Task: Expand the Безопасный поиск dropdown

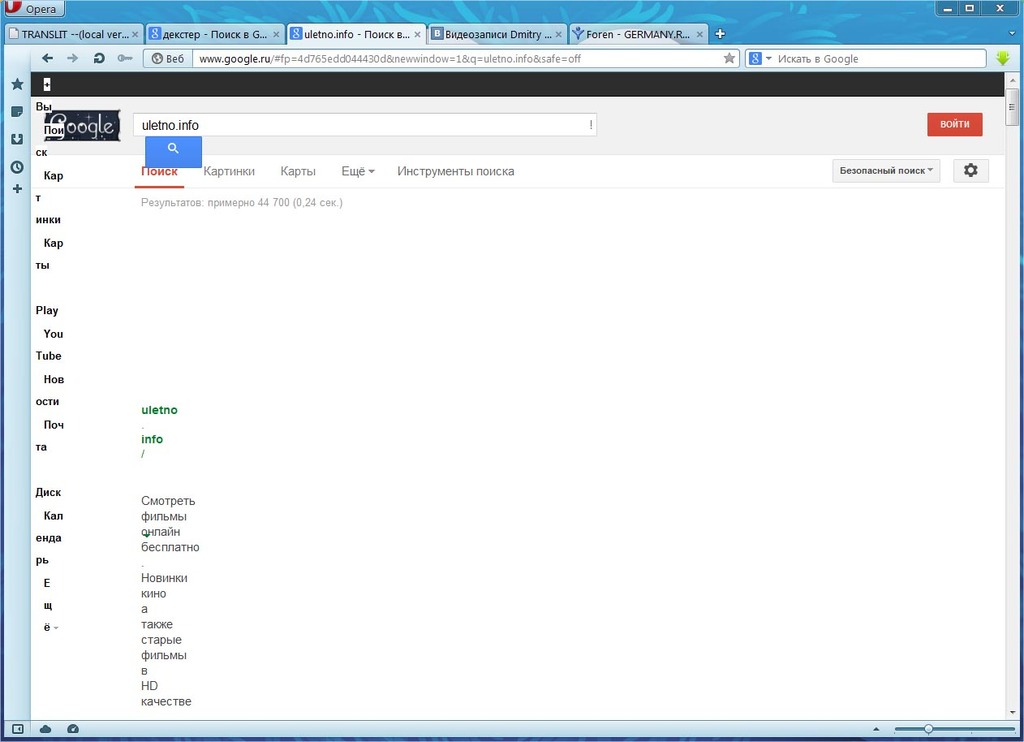Action: tap(886, 170)
